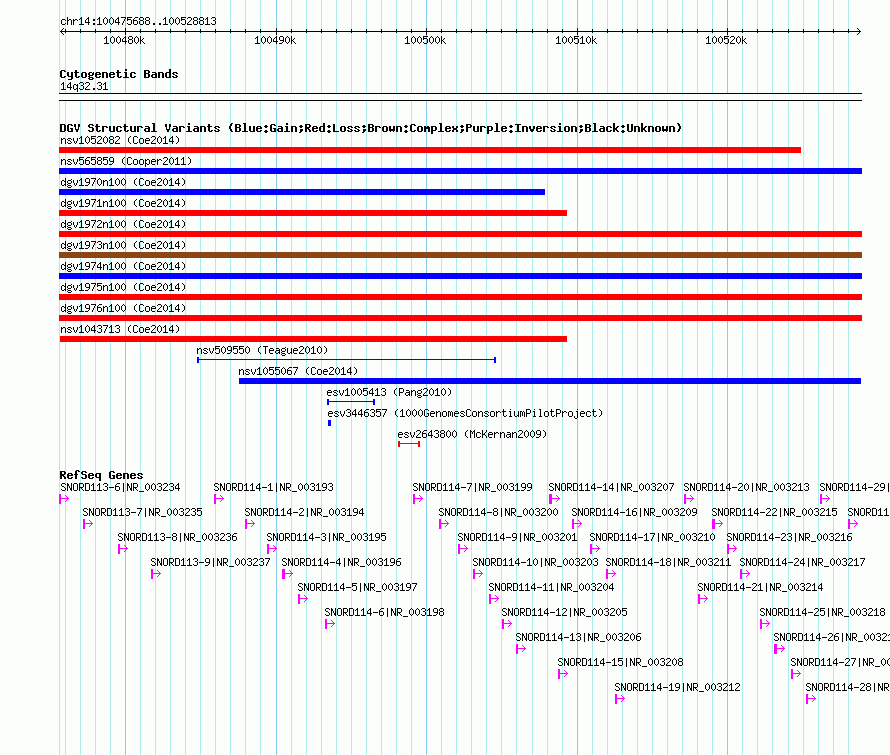Click the DGV Structural Variants track title
Image resolution: width=890 pixels, height=755 pixels.
click(371, 128)
